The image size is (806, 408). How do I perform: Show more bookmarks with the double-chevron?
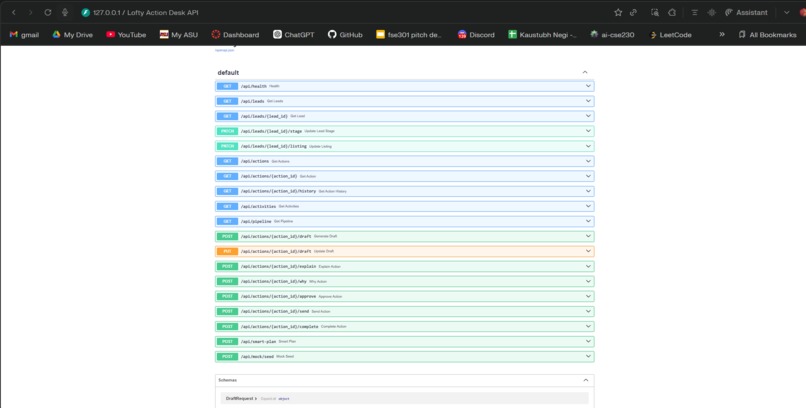click(x=722, y=34)
